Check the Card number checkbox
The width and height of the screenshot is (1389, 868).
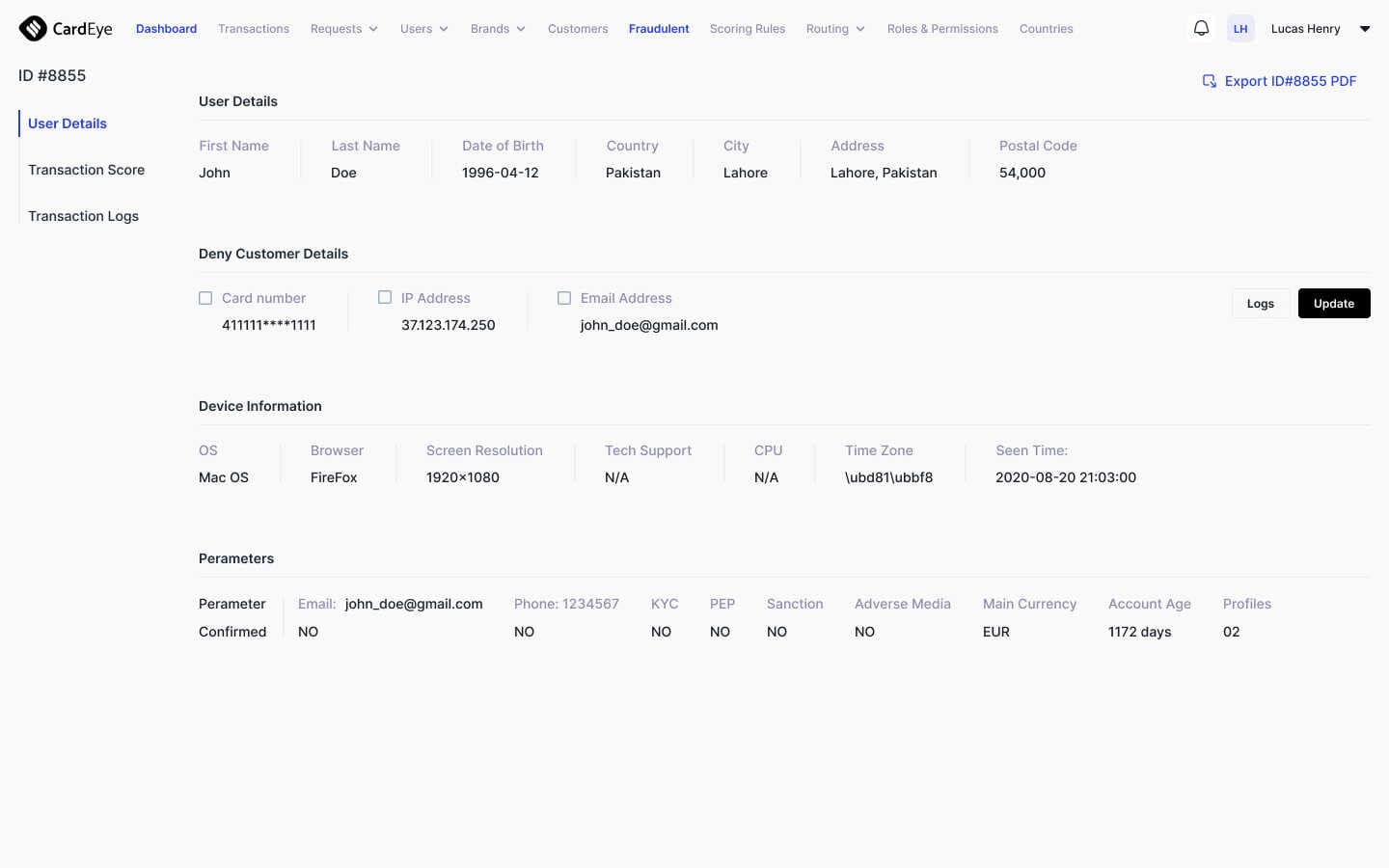pyautogui.click(x=205, y=298)
